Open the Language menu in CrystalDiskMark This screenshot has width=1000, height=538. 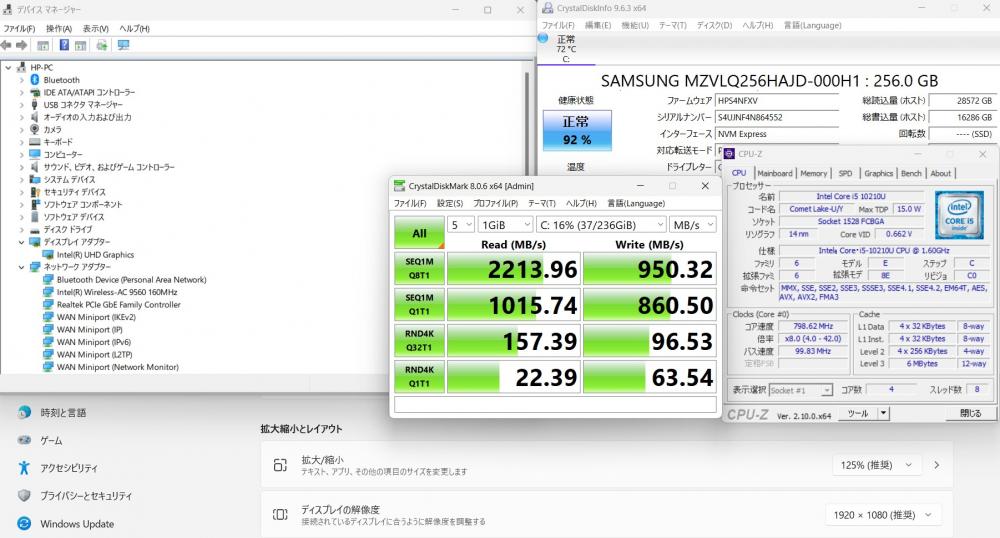pos(636,203)
